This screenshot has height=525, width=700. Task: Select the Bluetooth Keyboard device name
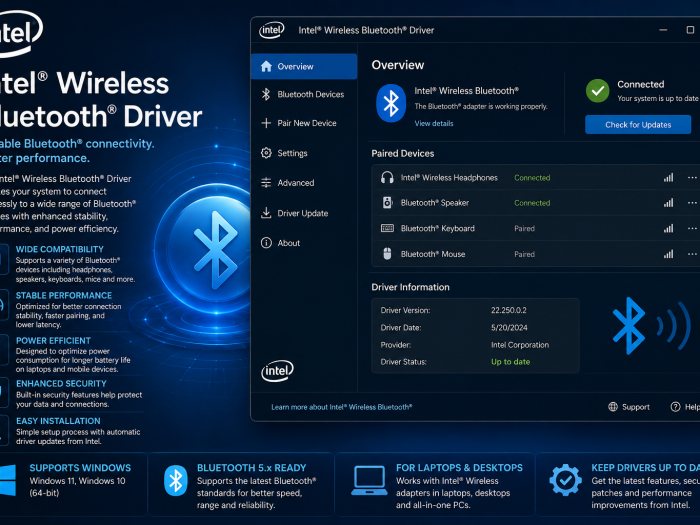tap(438, 229)
